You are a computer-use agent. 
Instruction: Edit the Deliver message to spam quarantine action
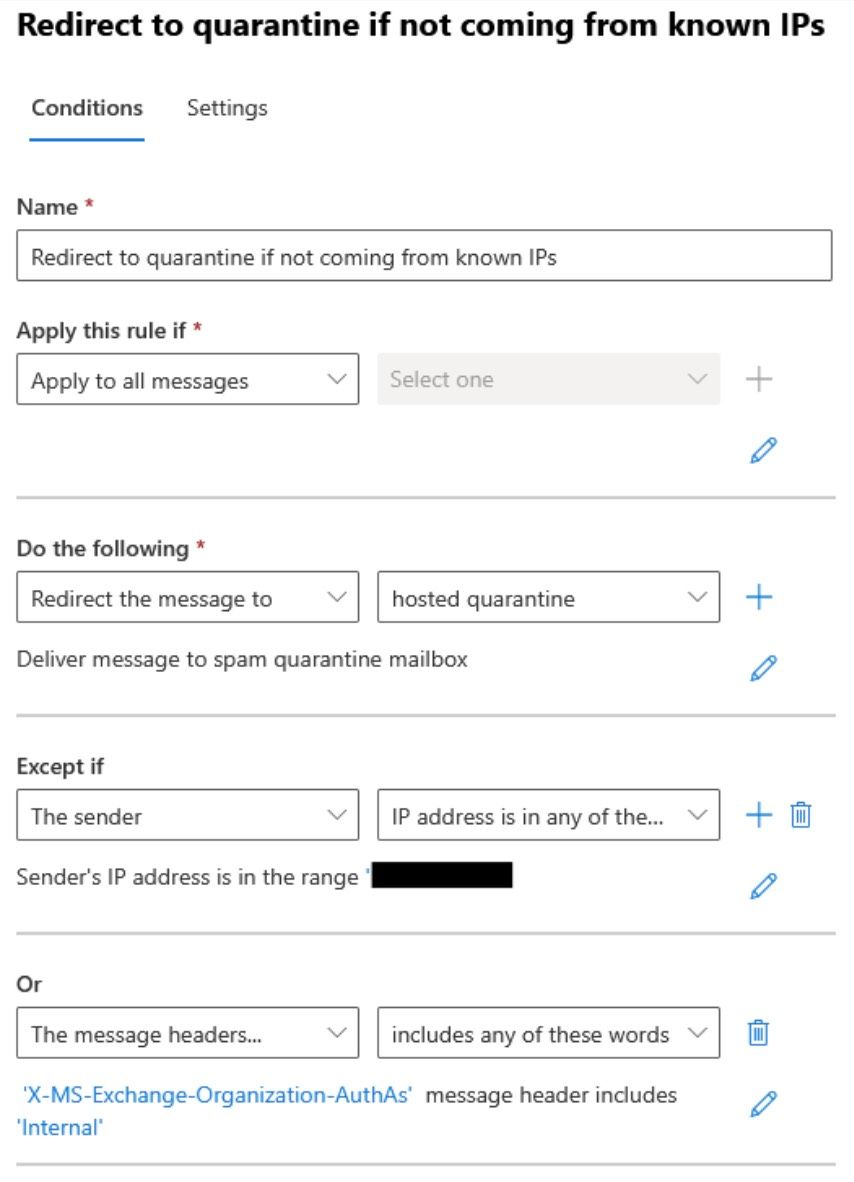(x=763, y=668)
